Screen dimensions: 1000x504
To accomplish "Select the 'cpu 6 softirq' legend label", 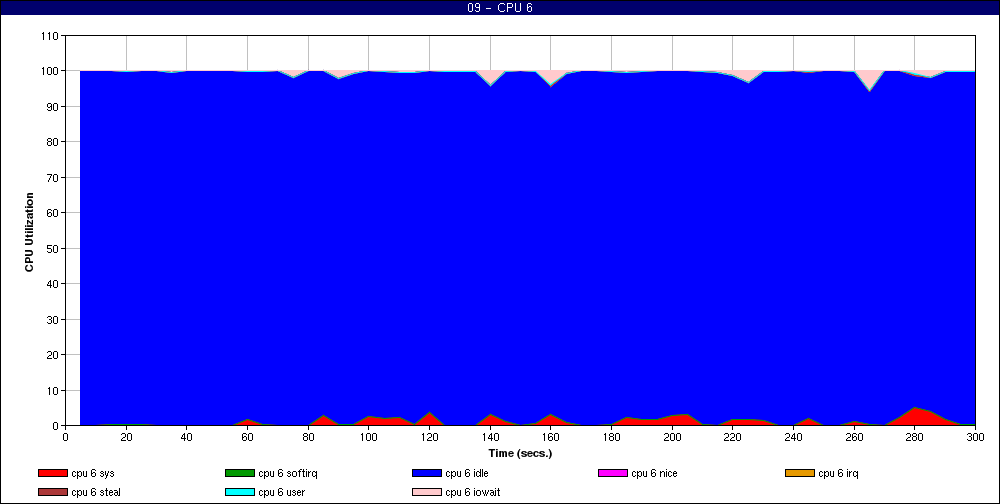I will 288,473.
